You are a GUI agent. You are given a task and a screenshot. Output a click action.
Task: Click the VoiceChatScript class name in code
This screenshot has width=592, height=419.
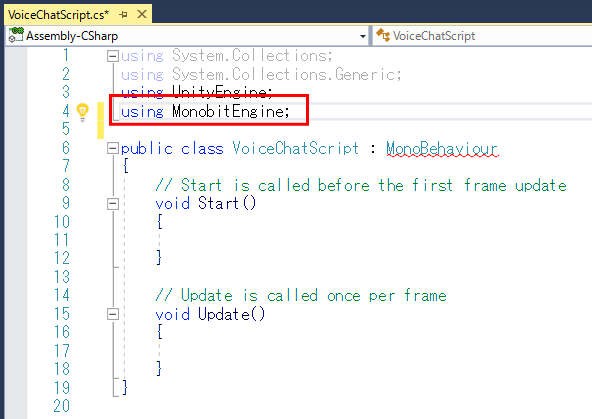coord(296,148)
